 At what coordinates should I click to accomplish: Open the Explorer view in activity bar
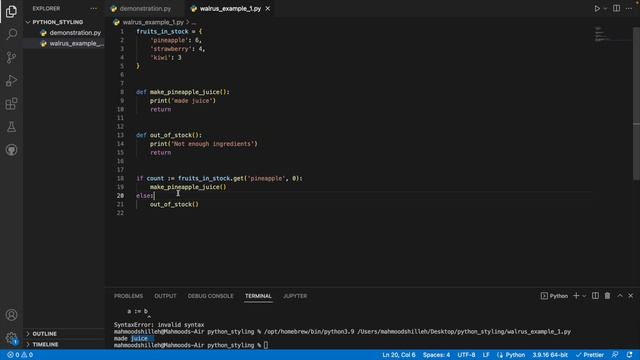(11, 11)
